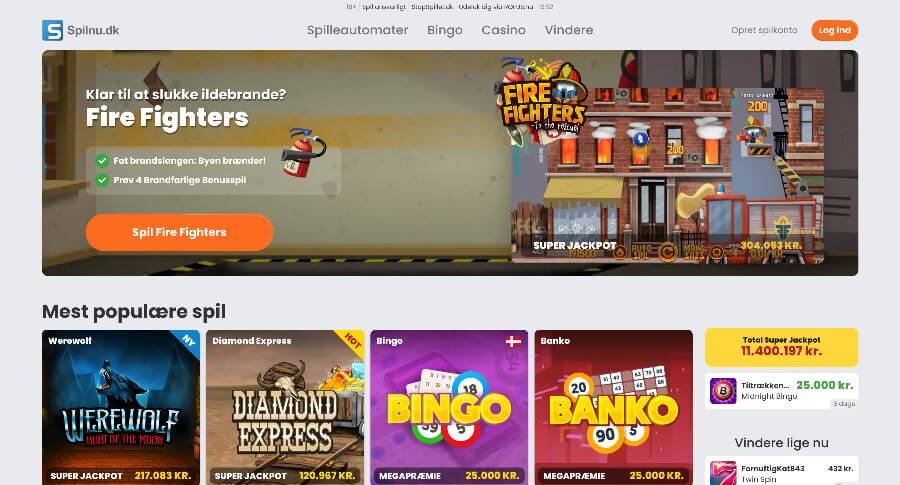Click green checkmark beside 'Fat brandslangen'
Screen dimensions: 900x485
point(102,161)
